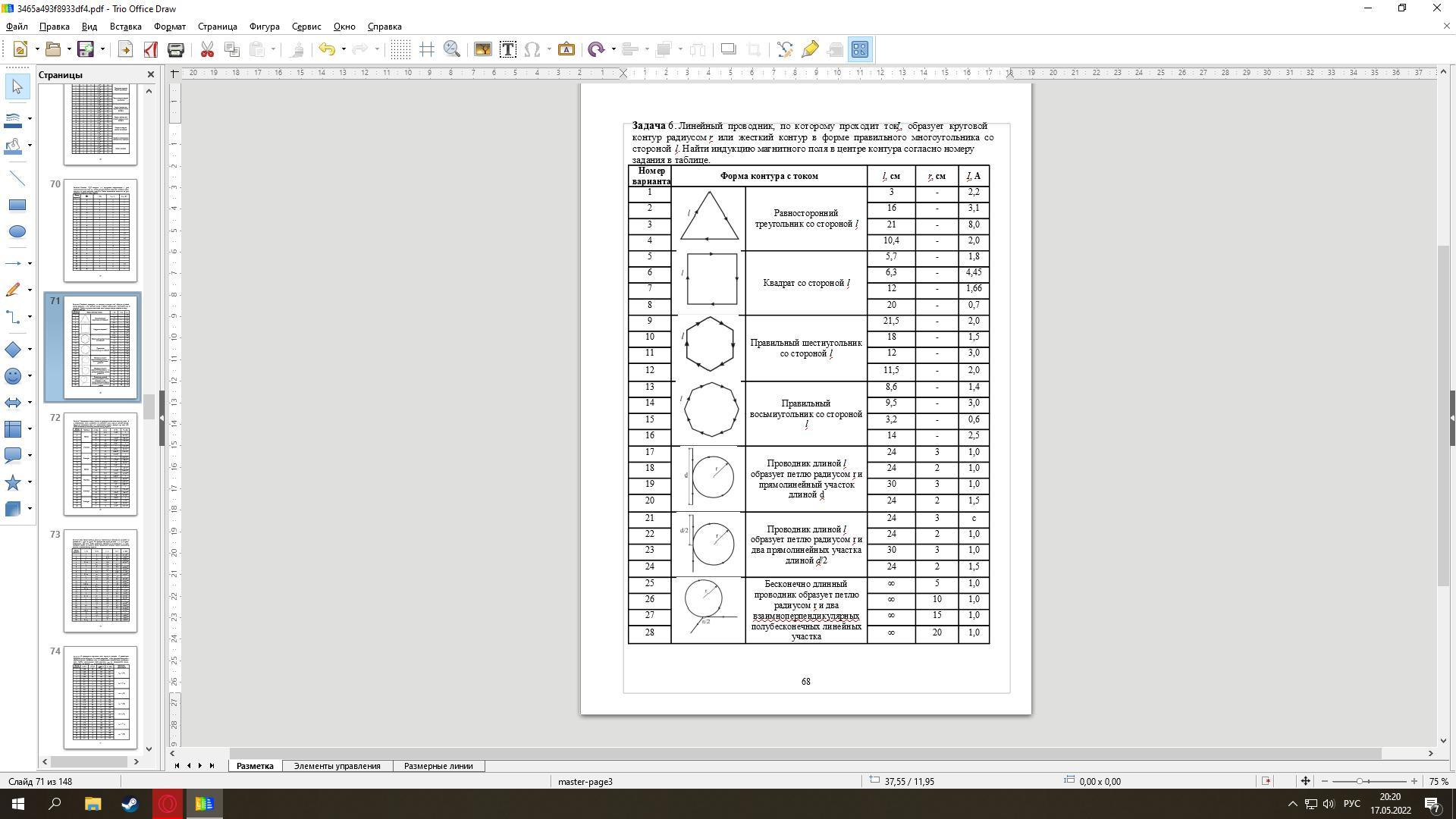
Task: Open the Undo history dropdown arrow
Action: click(344, 49)
